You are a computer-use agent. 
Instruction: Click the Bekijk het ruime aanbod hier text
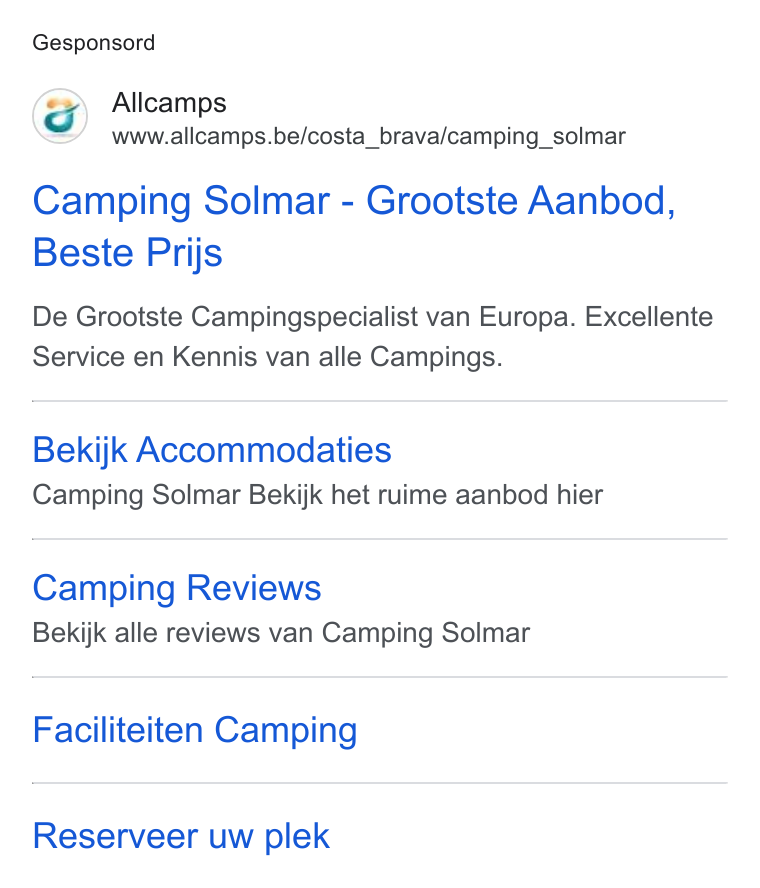tap(425, 495)
